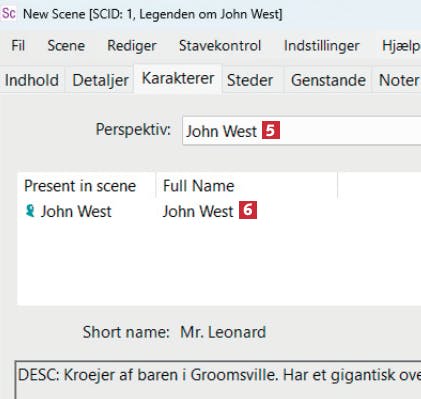Select the Karakterer tab
This screenshot has width=421, height=399.
pyautogui.click(x=178, y=79)
